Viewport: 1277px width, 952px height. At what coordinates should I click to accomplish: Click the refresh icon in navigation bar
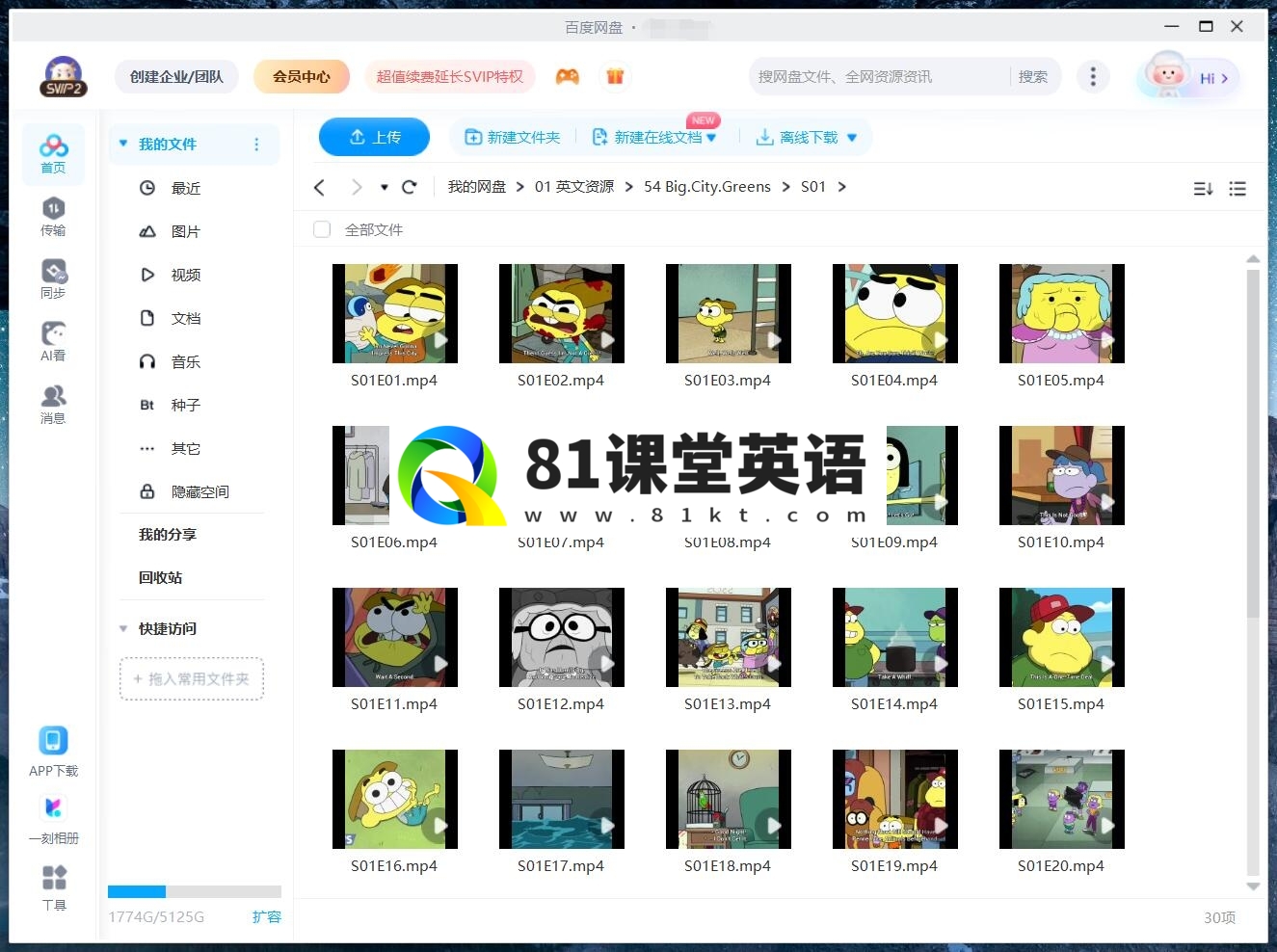tap(409, 187)
